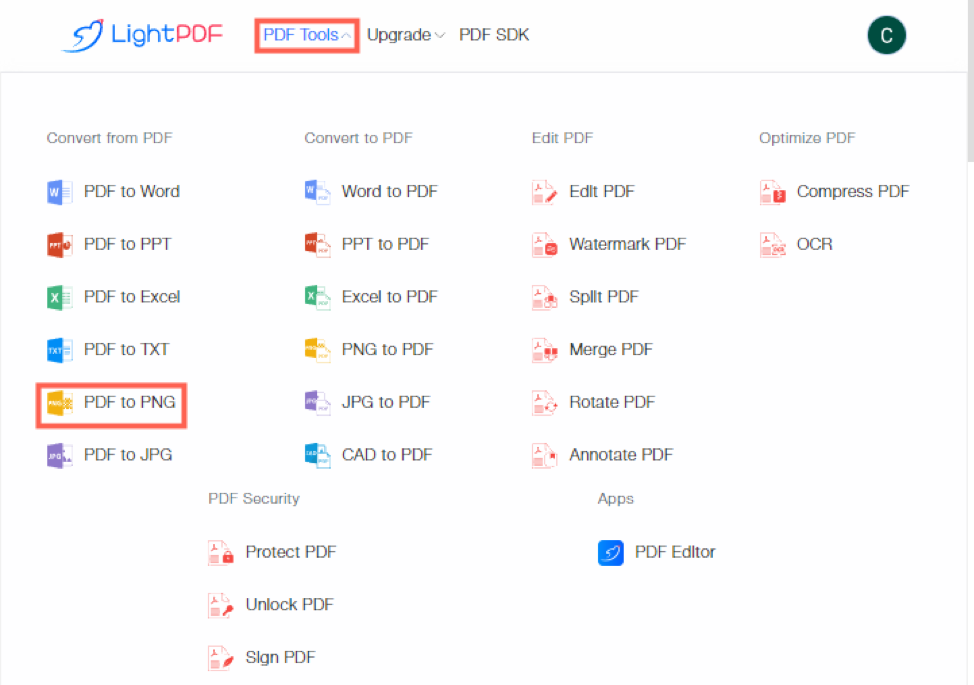Click the Edit PDF pencil icon
974x685 pixels.
point(545,192)
